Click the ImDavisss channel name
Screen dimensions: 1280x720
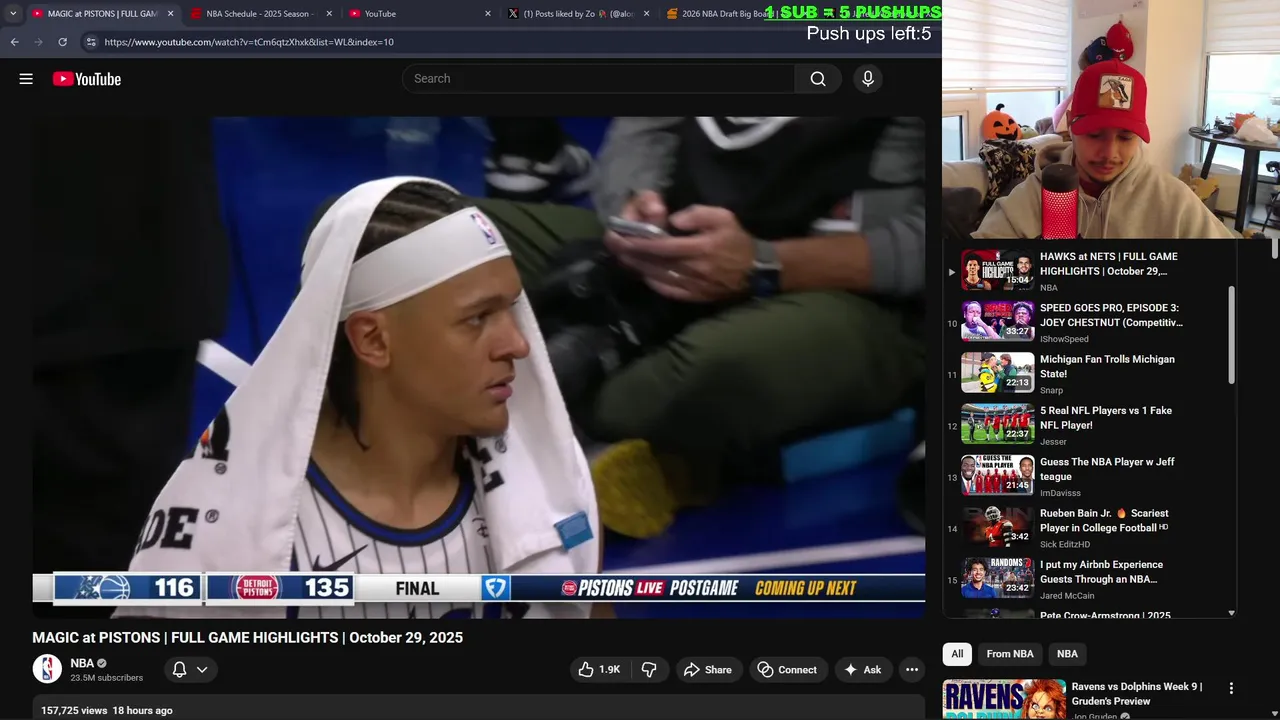pyautogui.click(x=1061, y=493)
